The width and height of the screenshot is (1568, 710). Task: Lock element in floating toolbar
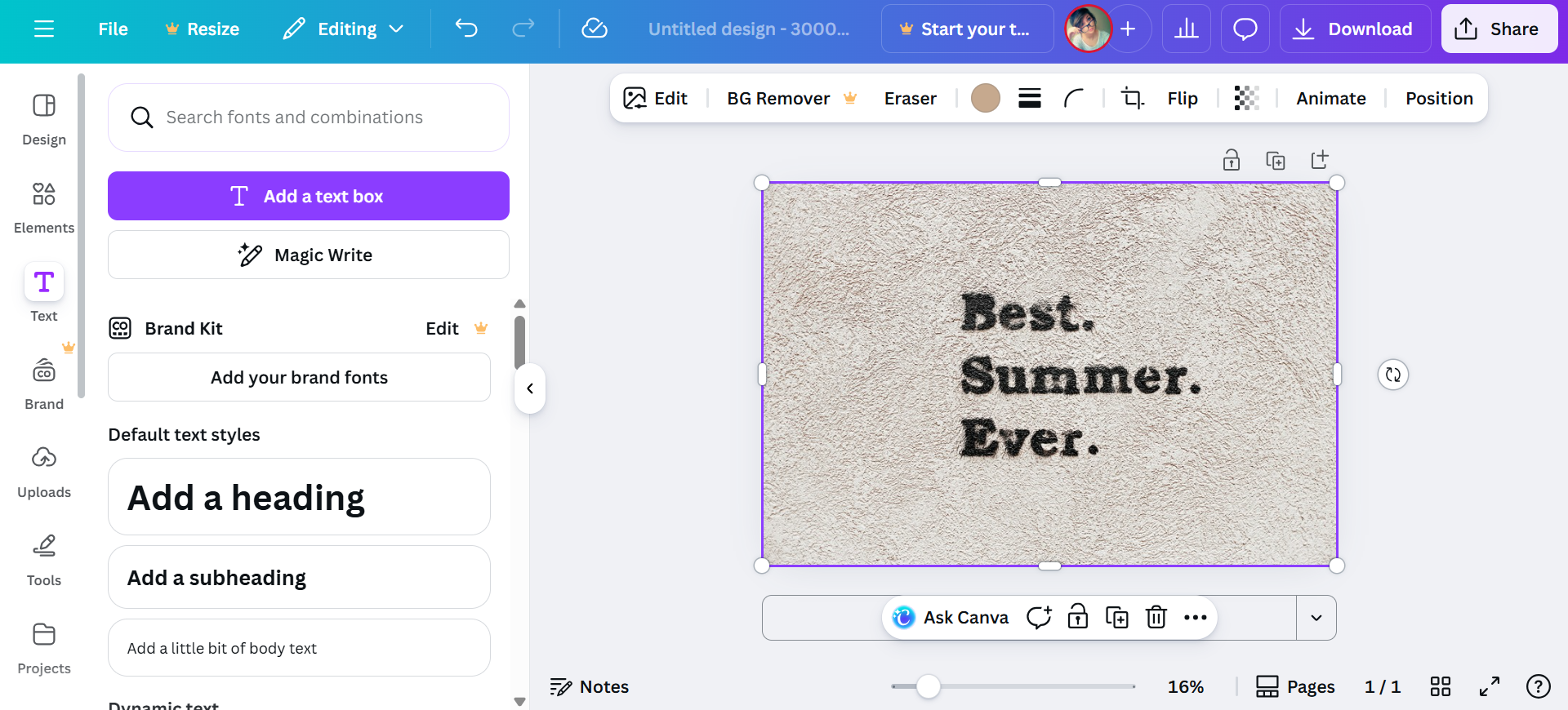pos(1078,618)
